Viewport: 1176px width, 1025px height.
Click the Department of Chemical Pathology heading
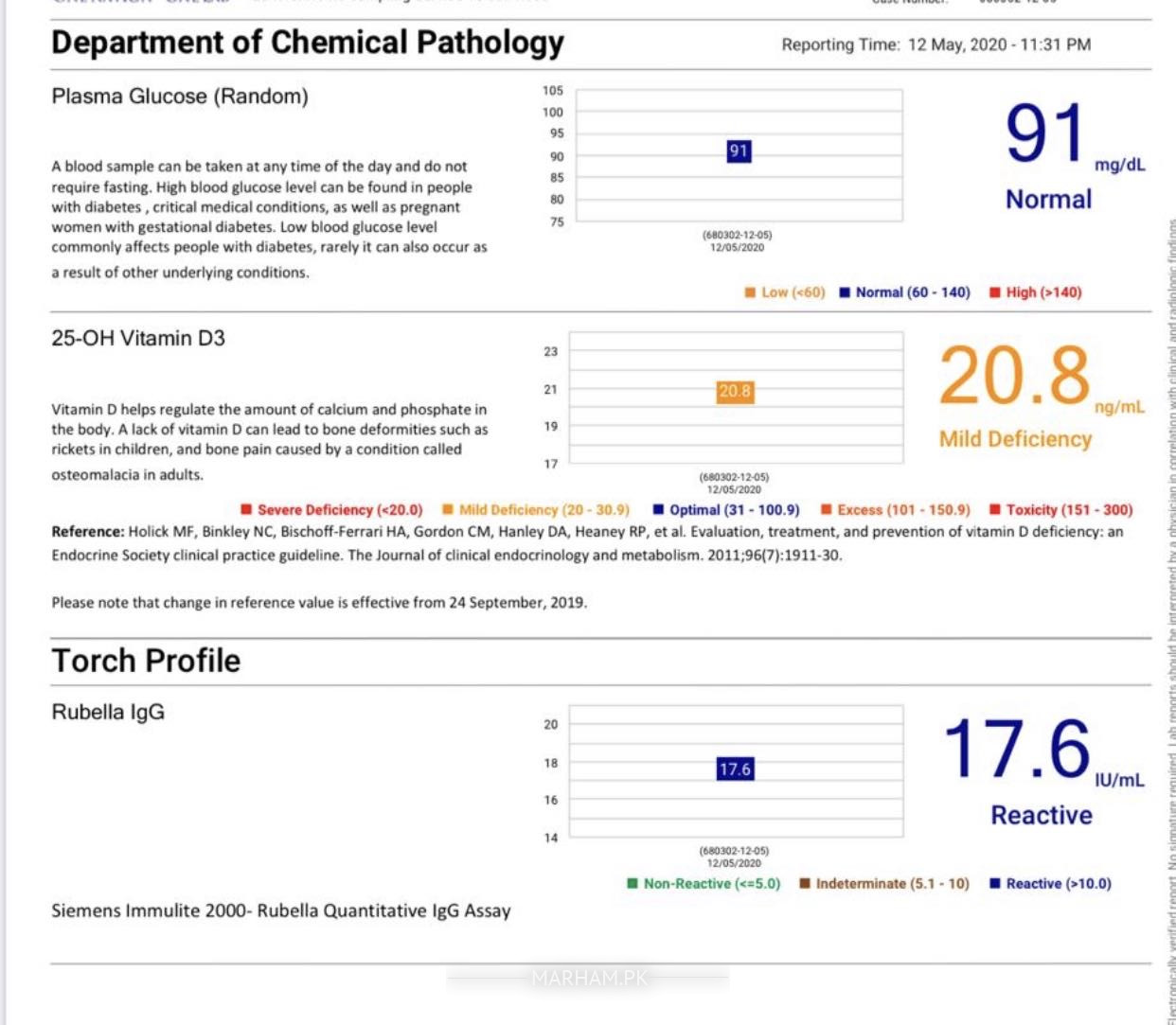click(307, 43)
